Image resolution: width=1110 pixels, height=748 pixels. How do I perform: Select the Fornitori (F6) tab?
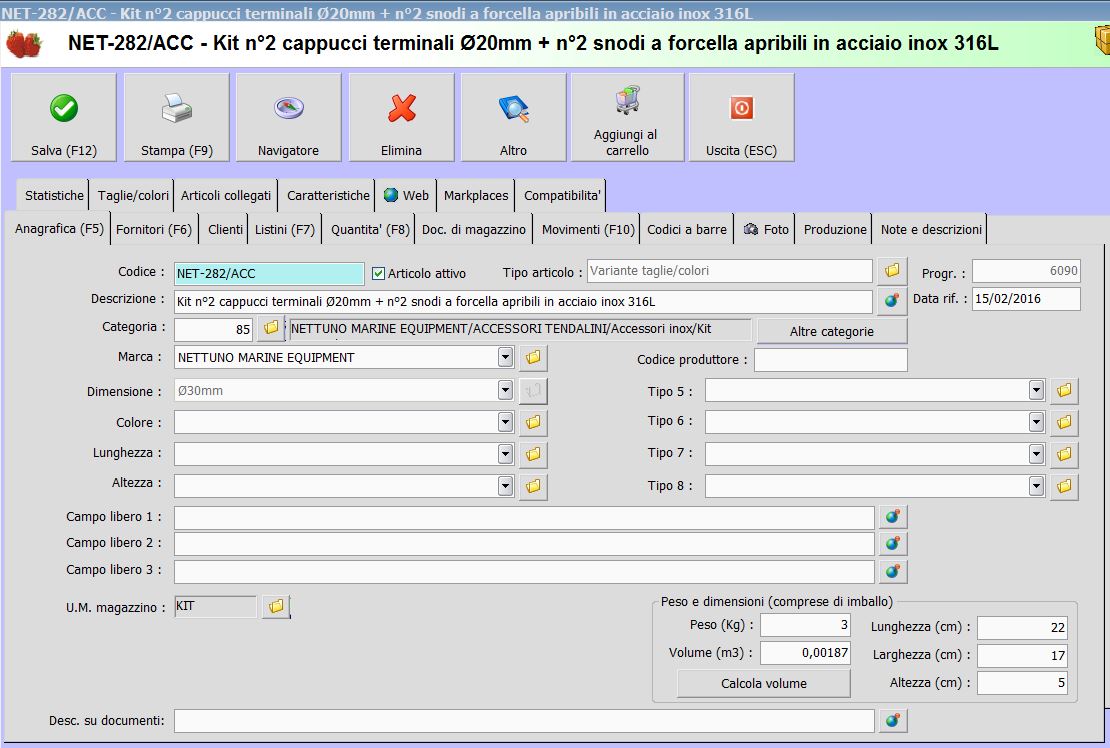[154, 229]
